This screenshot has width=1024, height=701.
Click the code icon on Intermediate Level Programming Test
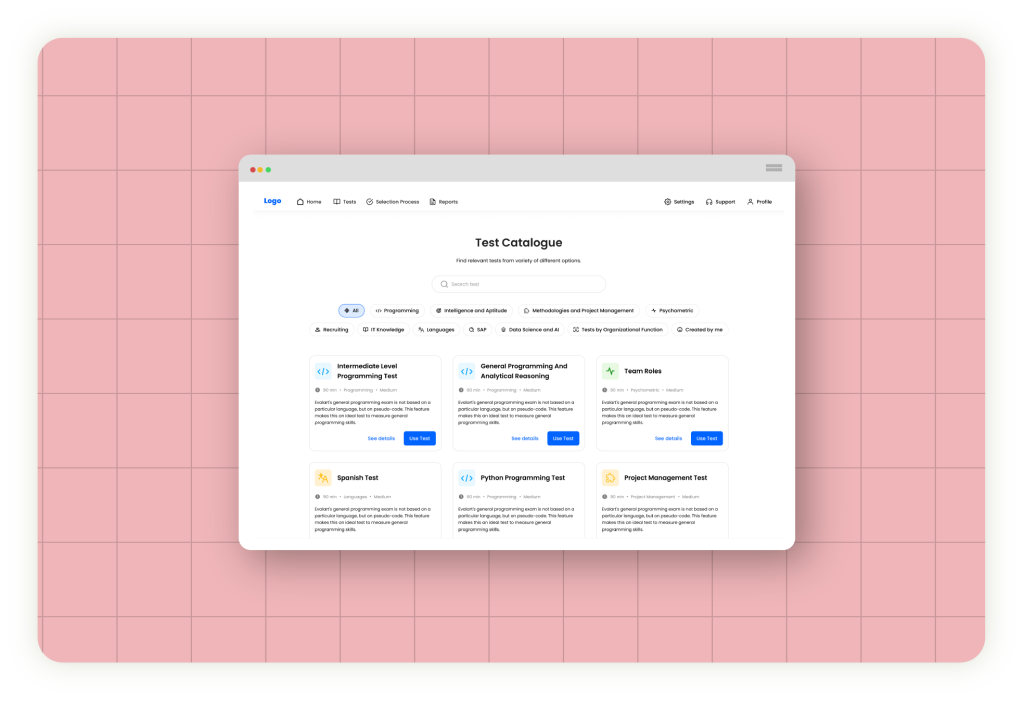tap(323, 371)
